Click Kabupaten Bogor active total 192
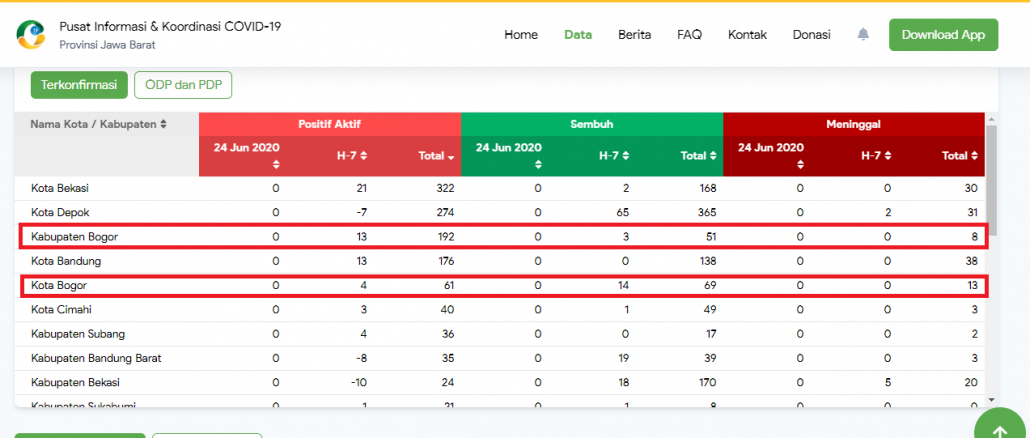Screen dimensions: 1030x438 [446, 237]
